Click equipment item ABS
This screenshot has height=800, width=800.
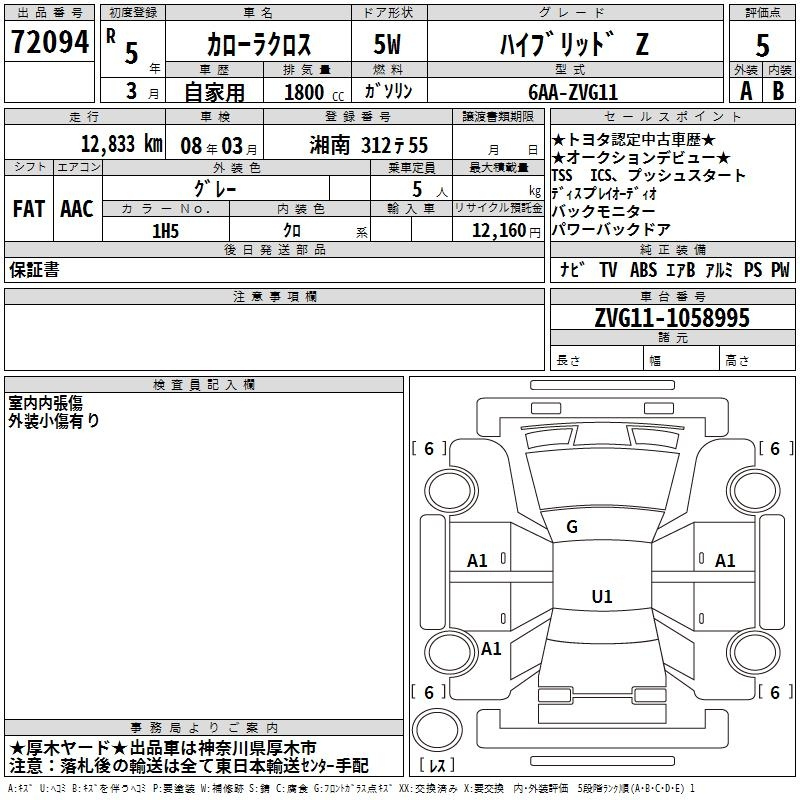click(x=643, y=269)
